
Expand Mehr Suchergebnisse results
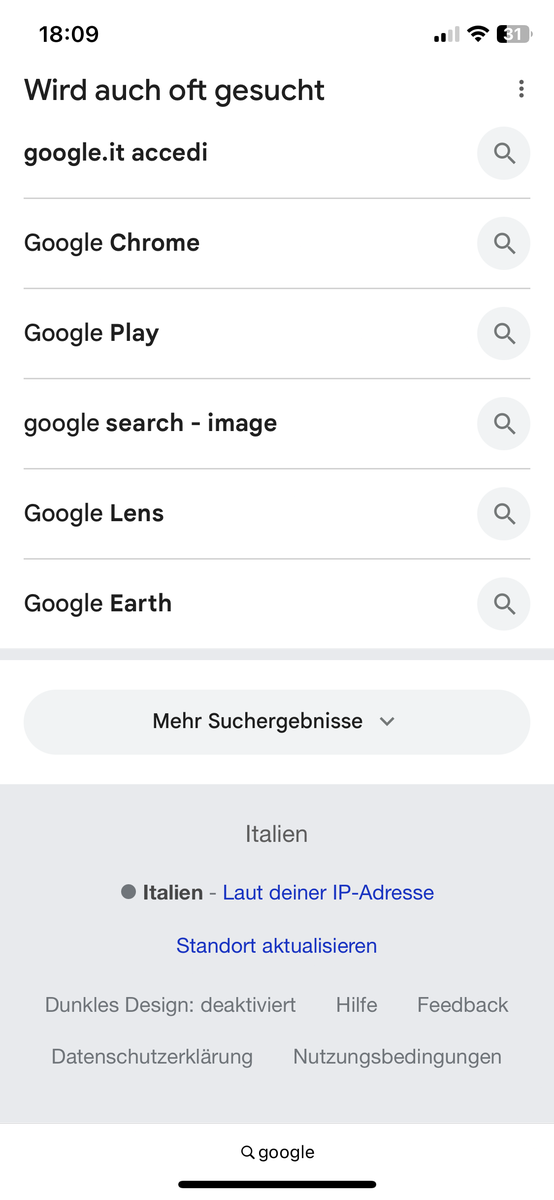click(276, 721)
